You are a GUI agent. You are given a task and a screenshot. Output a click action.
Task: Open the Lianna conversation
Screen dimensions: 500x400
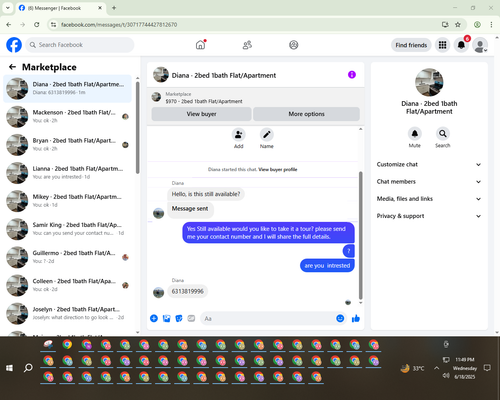pyautogui.click(x=67, y=173)
